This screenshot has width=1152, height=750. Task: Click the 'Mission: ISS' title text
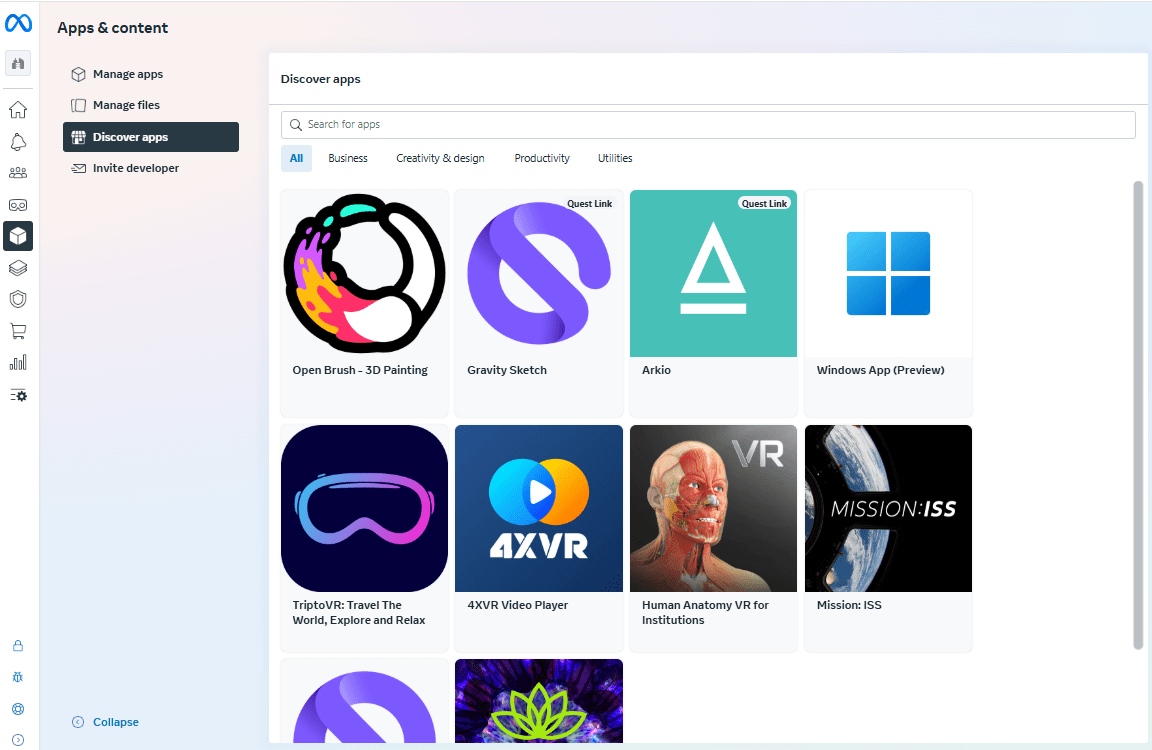pos(849,605)
